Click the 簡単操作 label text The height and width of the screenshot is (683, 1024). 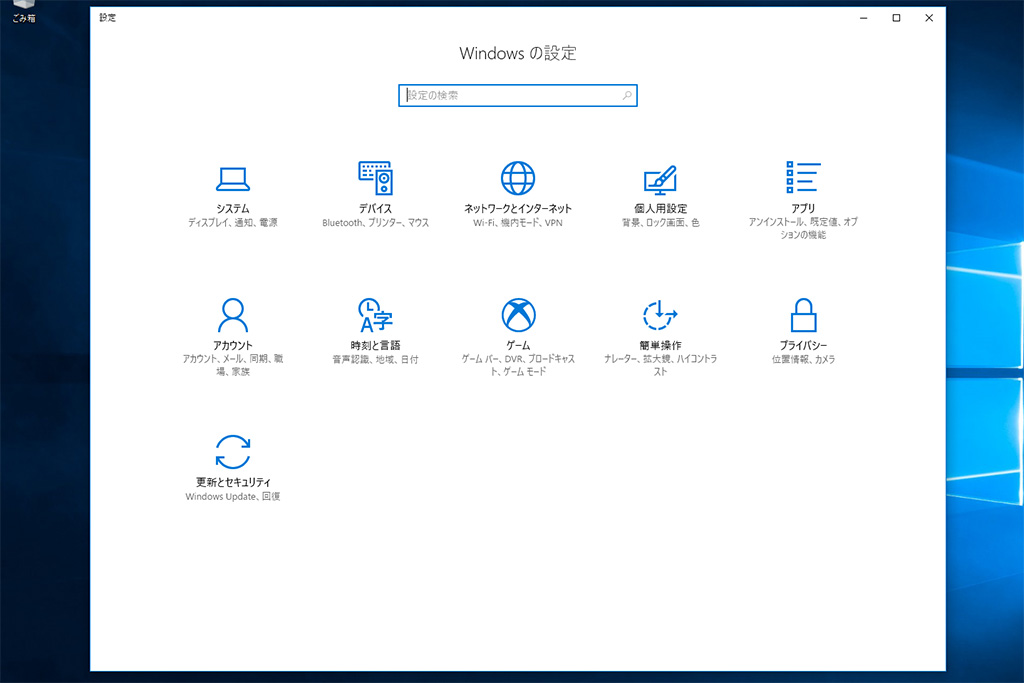(660, 345)
